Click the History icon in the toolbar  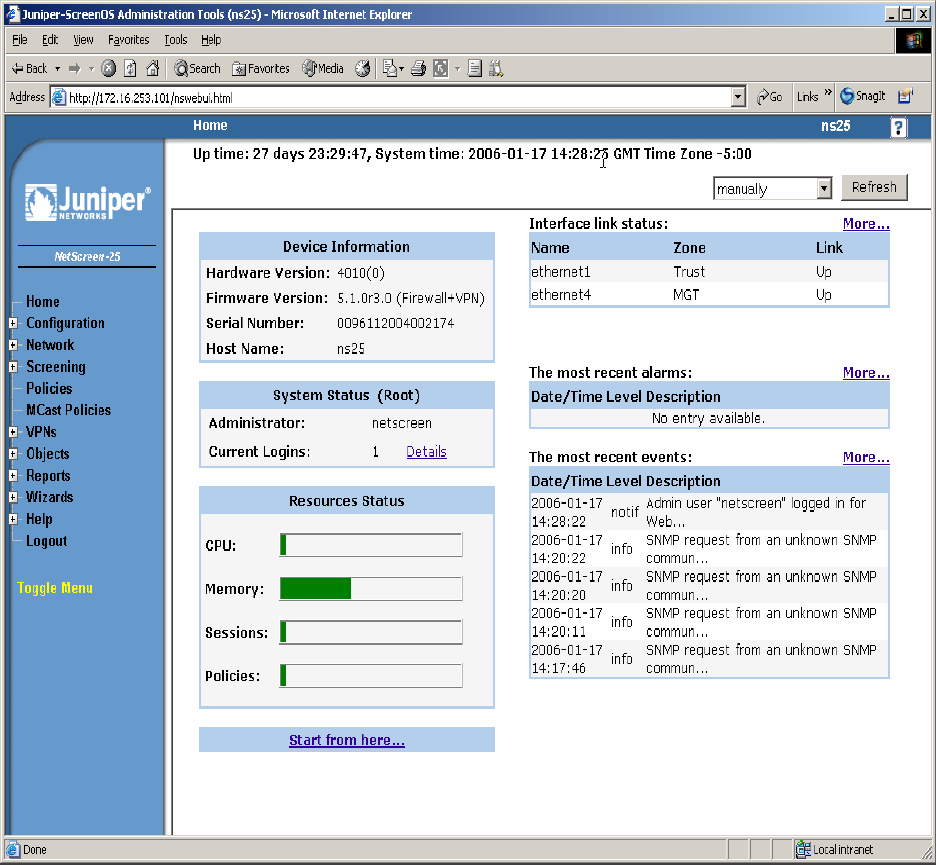[x=362, y=69]
